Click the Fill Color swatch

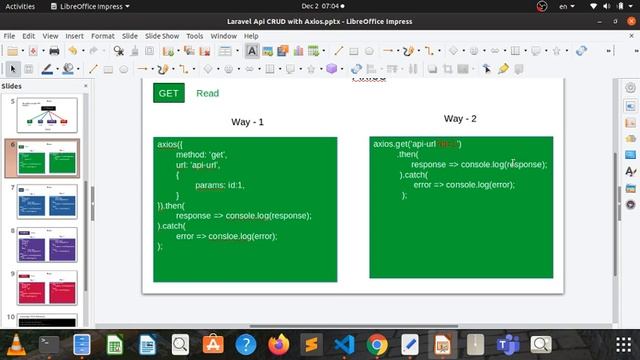pyautogui.click(x=68, y=69)
